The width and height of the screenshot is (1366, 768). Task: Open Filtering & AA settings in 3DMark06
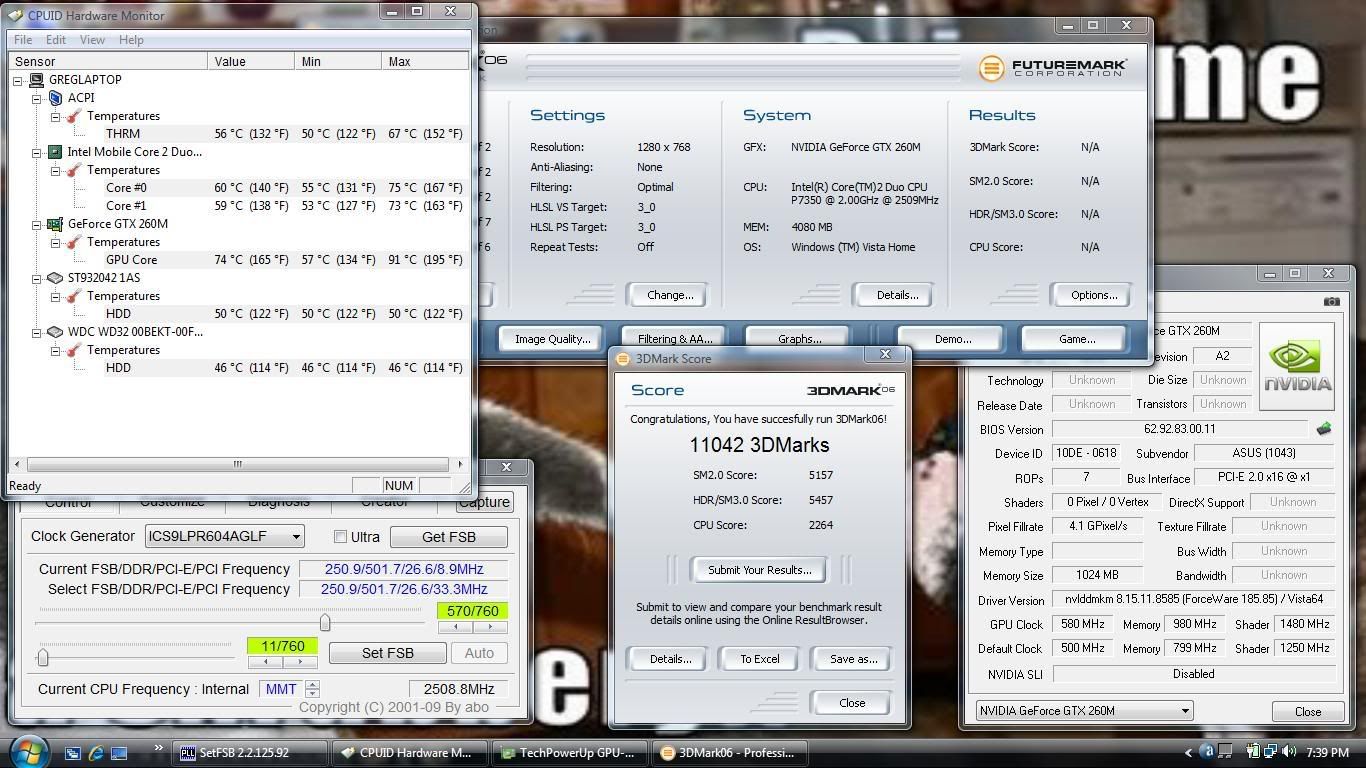click(x=675, y=339)
